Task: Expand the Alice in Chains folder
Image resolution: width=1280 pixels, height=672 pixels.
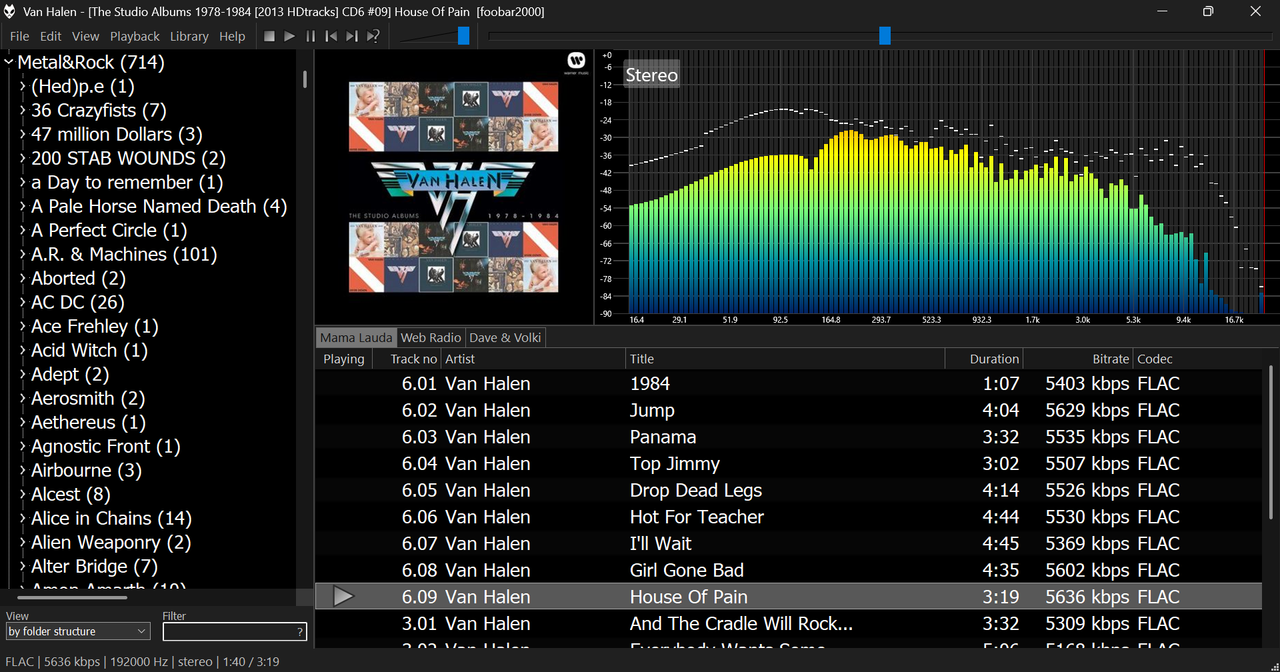Action: [x=23, y=518]
